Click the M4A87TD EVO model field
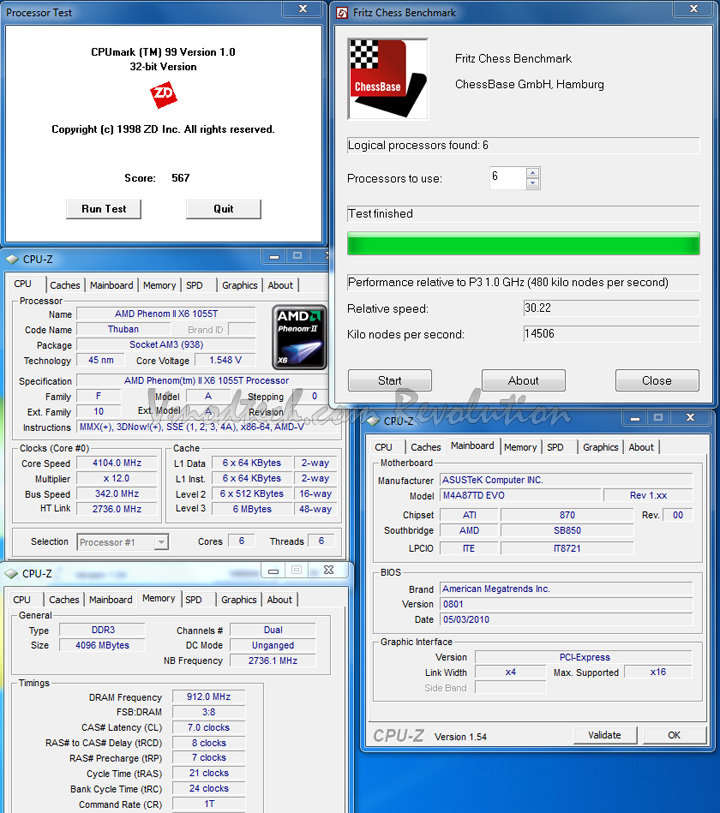This screenshot has width=720, height=813. click(521, 495)
